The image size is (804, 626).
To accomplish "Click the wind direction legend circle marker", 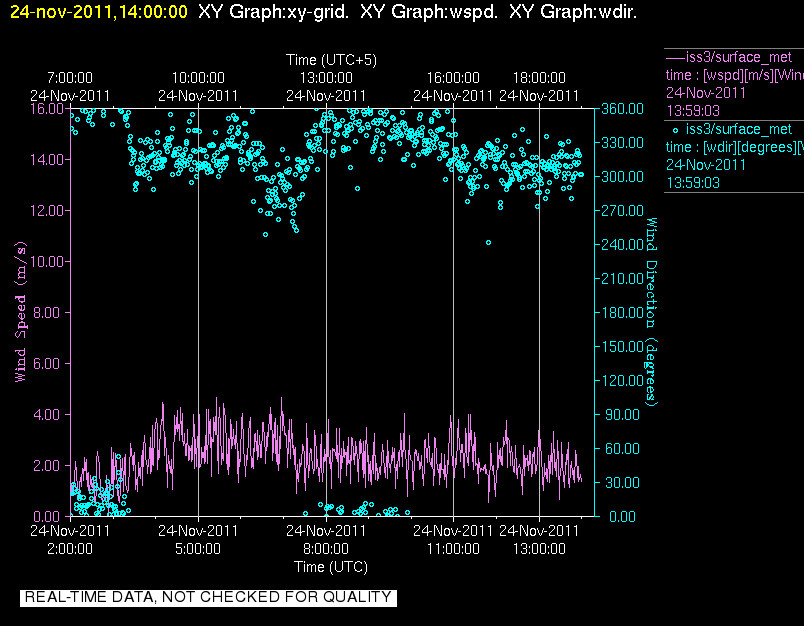I will coord(675,130).
